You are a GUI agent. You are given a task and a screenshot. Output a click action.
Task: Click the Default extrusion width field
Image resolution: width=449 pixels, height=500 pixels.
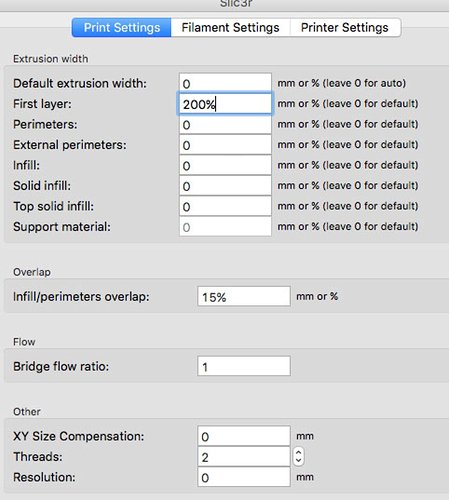pos(225,83)
